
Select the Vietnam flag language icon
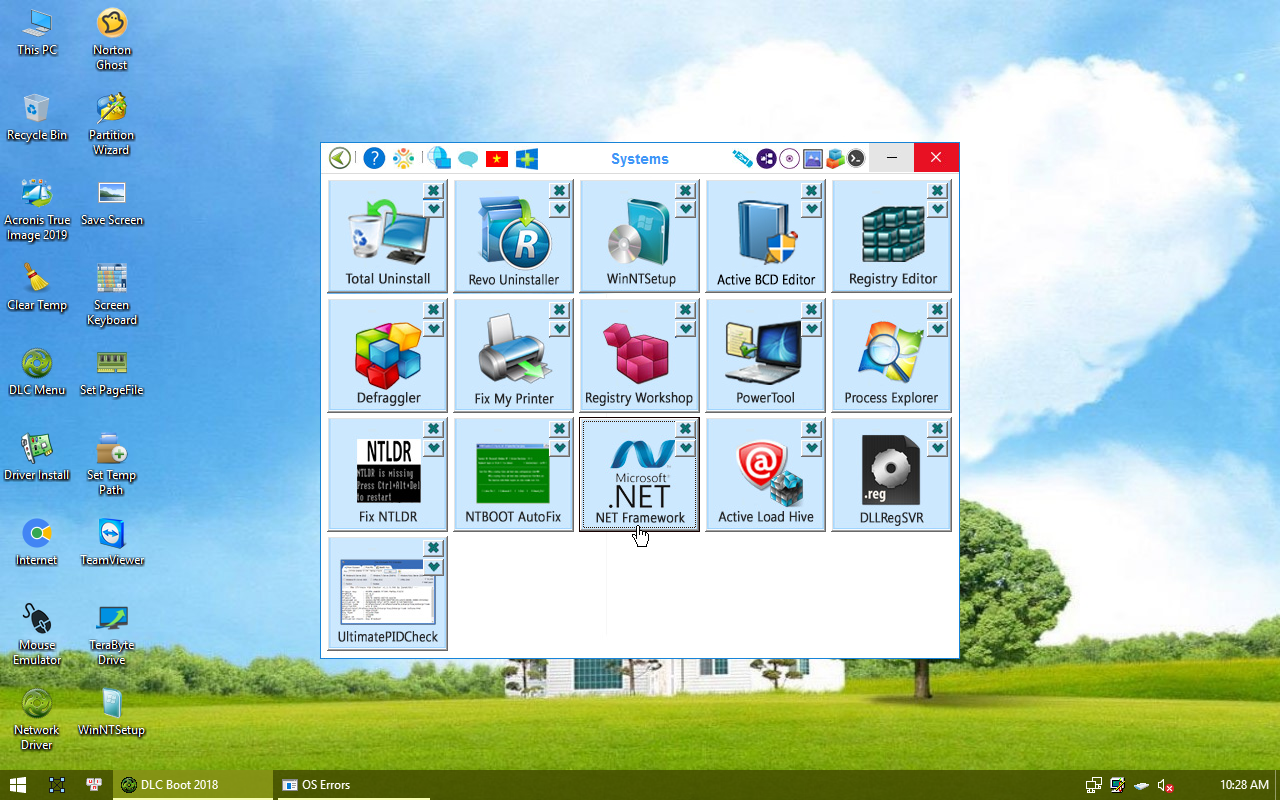[496, 158]
